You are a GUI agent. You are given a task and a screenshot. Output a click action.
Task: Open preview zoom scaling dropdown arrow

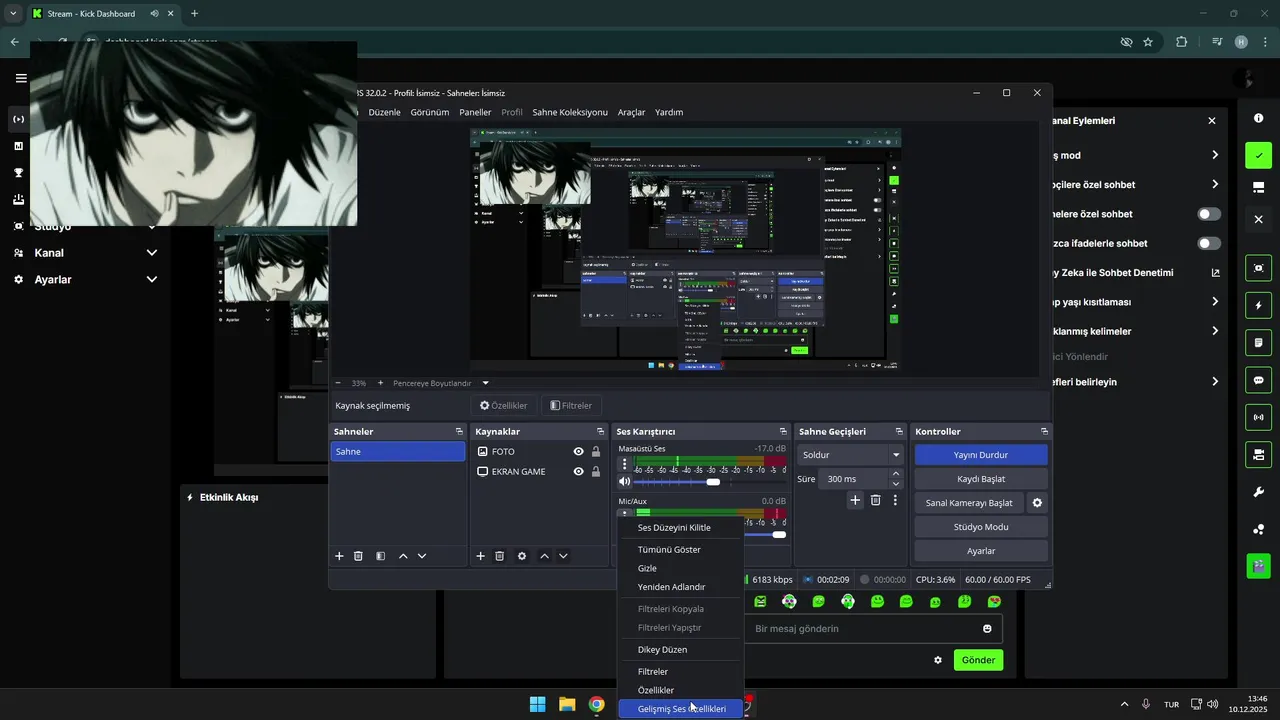click(486, 383)
